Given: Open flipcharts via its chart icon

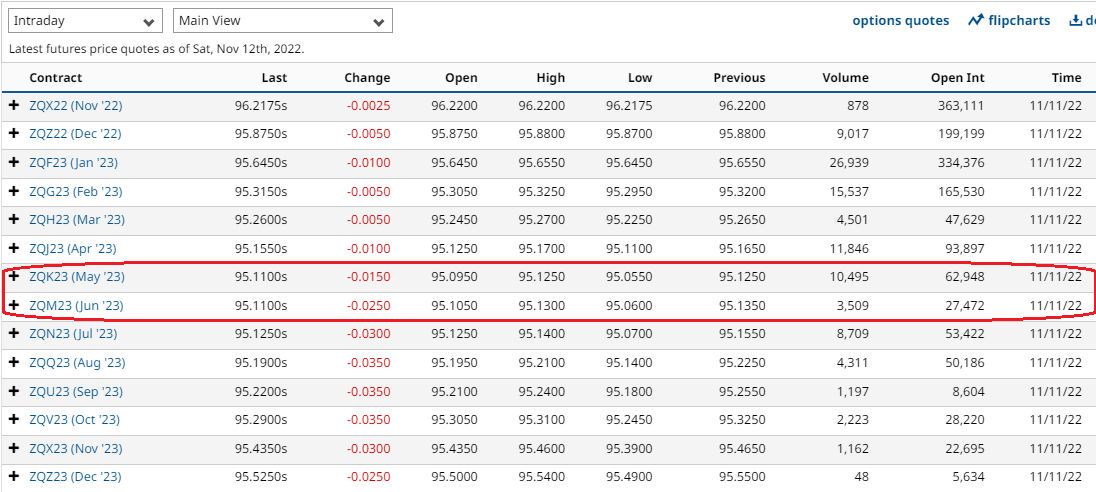Looking at the screenshot, I should (976, 21).
